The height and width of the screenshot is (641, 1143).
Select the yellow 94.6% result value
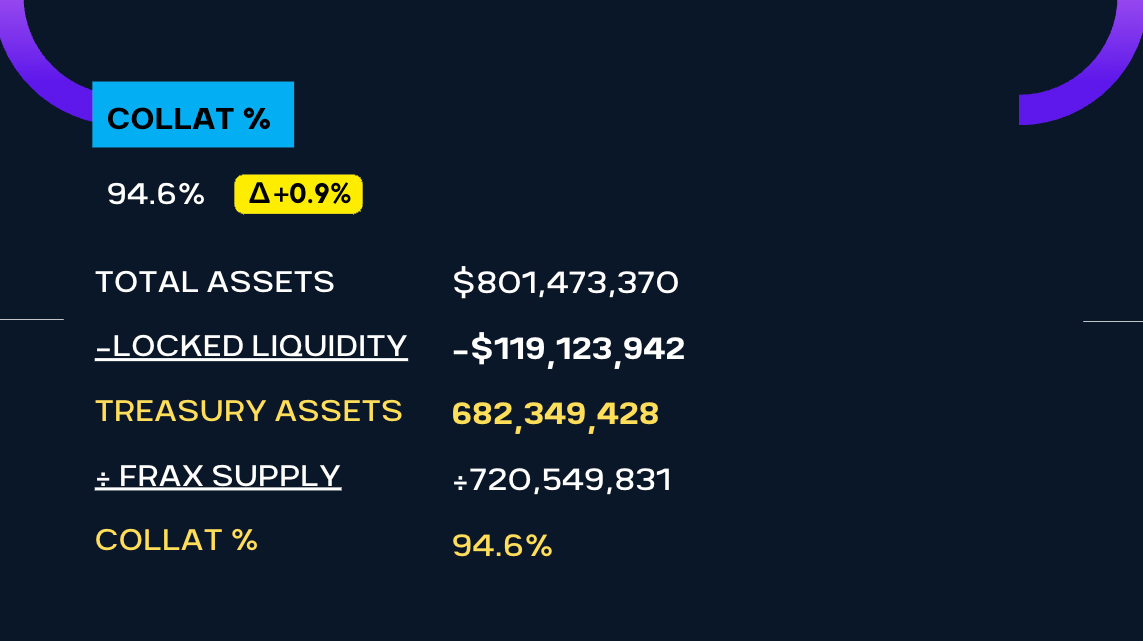click(502, 546)
